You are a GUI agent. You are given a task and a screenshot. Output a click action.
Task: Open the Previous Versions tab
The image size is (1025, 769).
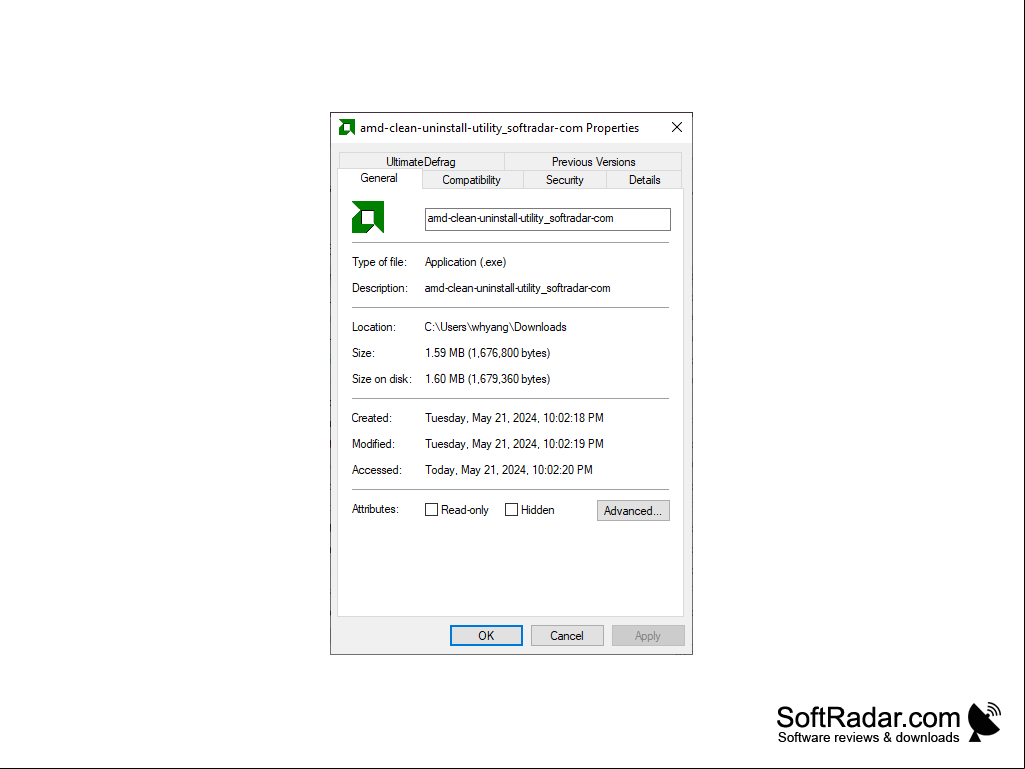pyautogui.click(x=593, y=162)
